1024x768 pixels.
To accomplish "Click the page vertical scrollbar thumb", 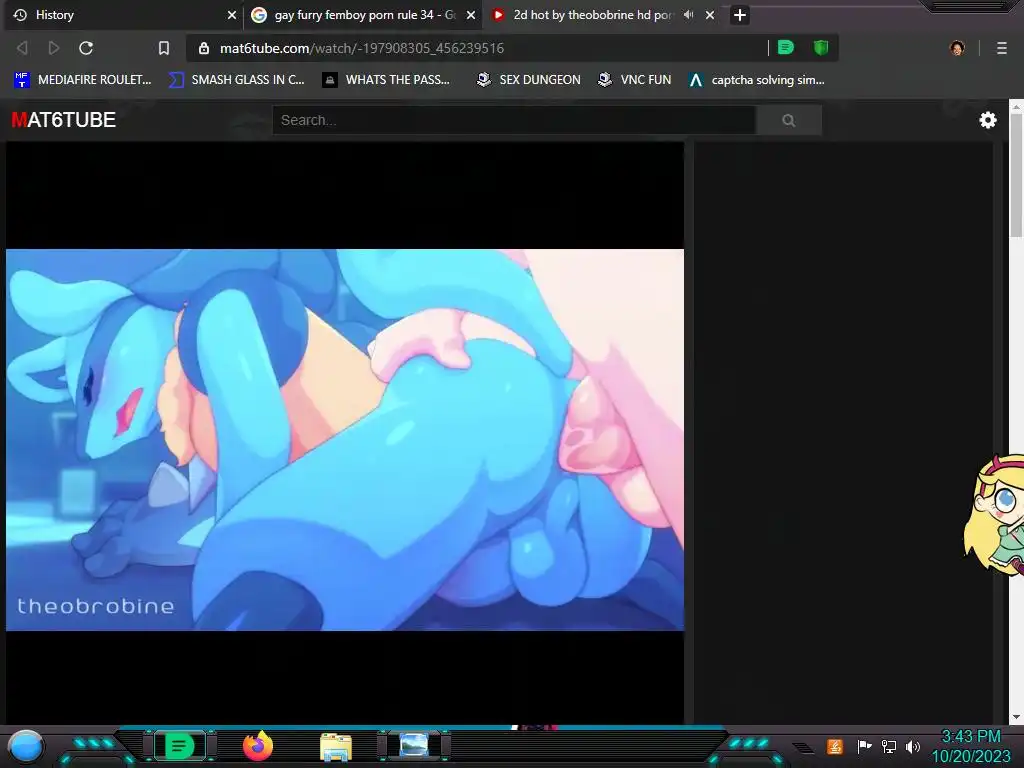I will (x=1017, y=176).
